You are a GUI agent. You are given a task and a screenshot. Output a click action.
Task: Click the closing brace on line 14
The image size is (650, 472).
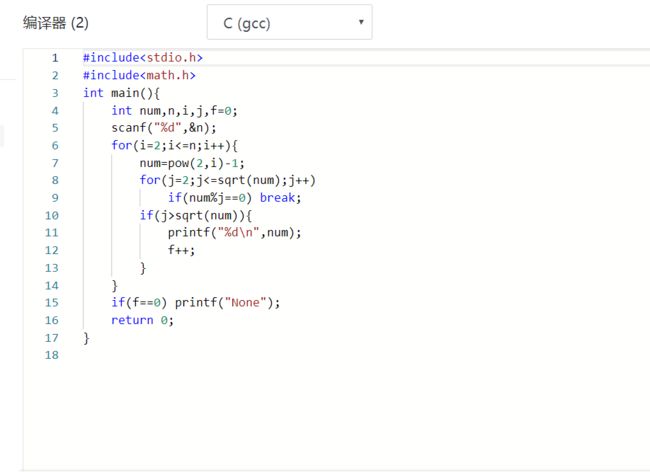coord(114,286)
